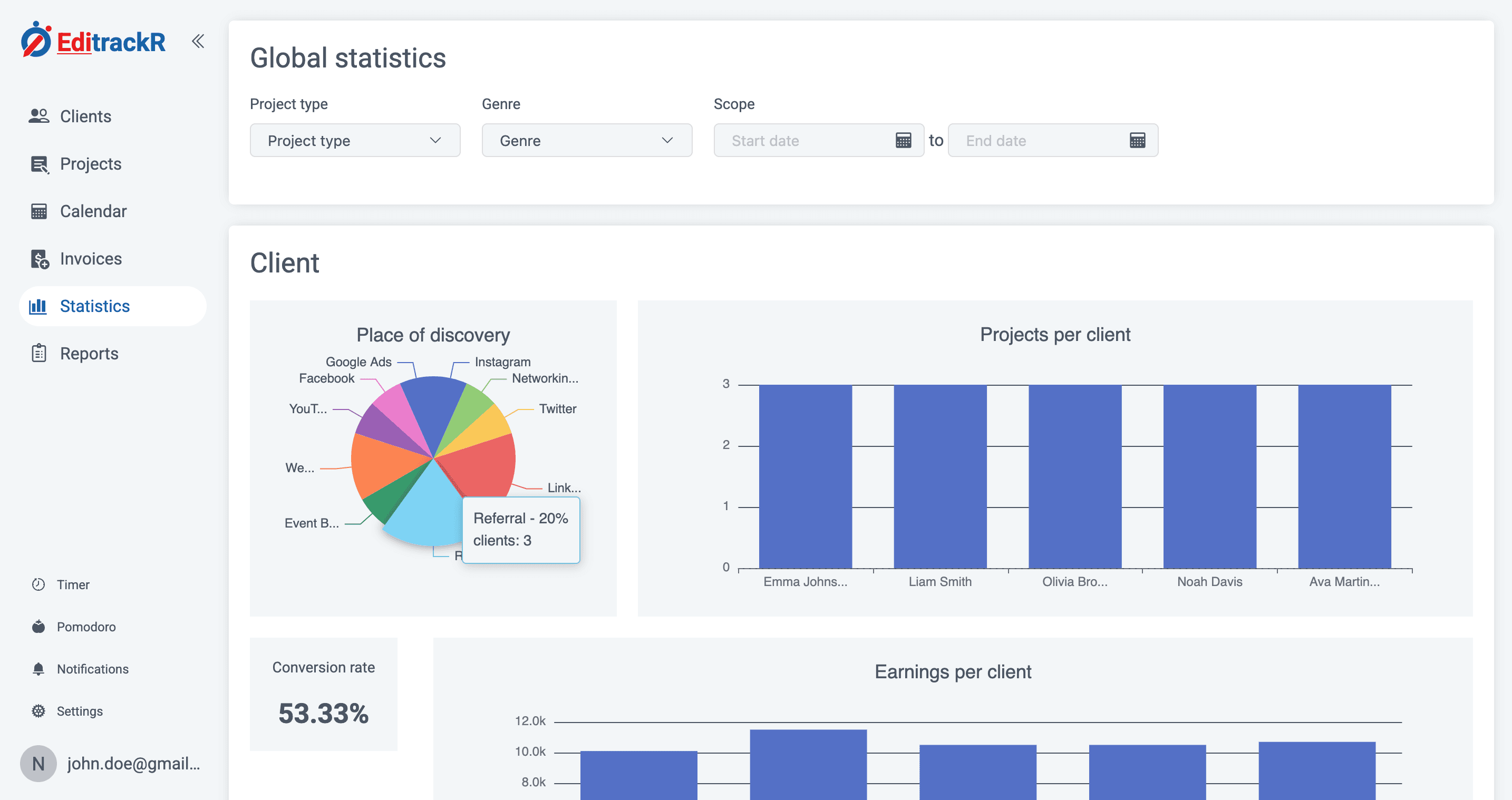The width and height of the screenshot is (1512, 800).
Task: Click the user avatar N circle
Action: [38, 763]
